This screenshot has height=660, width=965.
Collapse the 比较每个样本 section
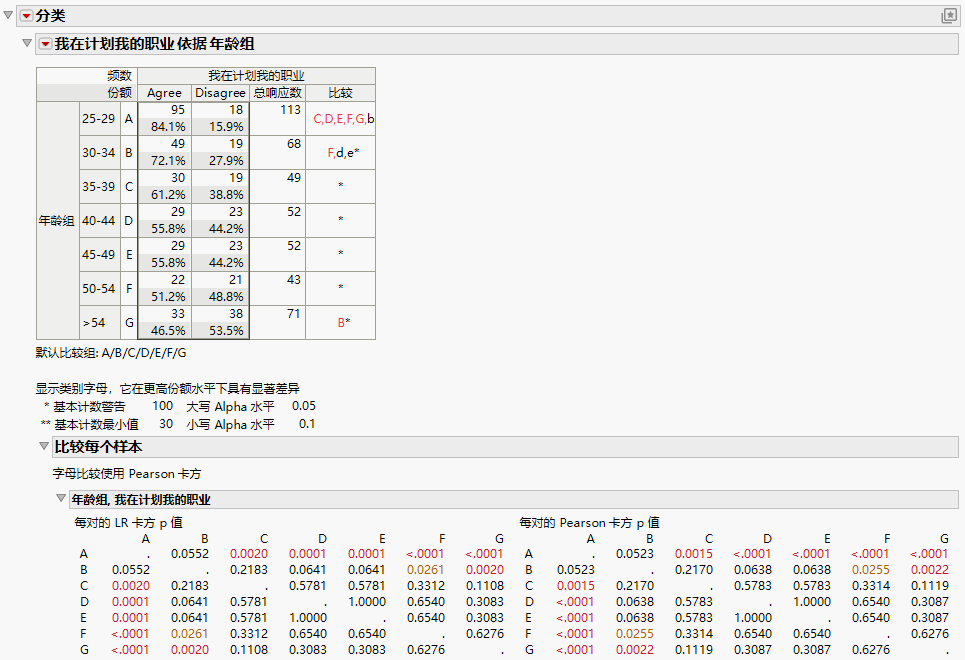pos(44,446)
